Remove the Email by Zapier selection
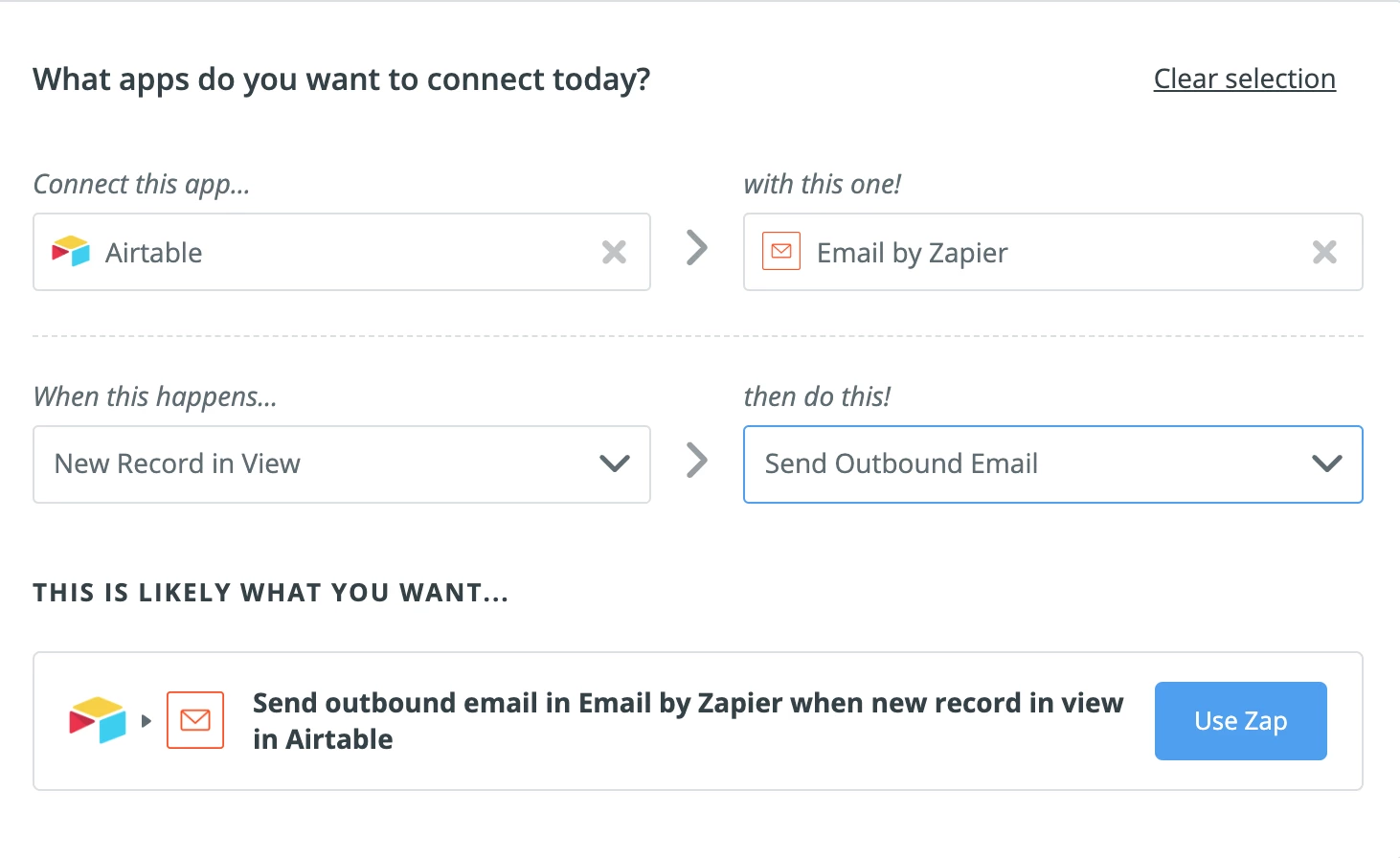This screenshot has width=1400, height=858. click(1324, 252)
